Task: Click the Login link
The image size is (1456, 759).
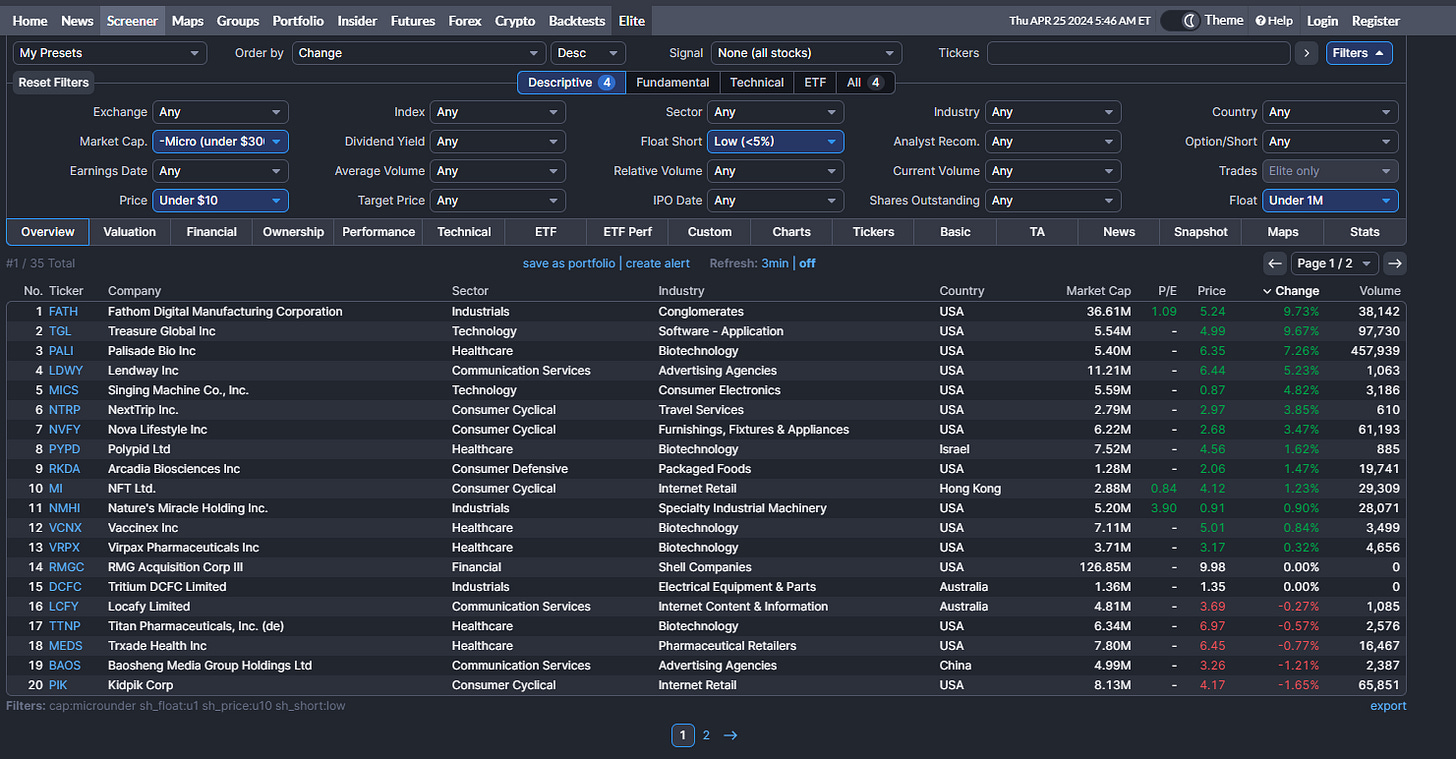Action: click(1322, 21)
